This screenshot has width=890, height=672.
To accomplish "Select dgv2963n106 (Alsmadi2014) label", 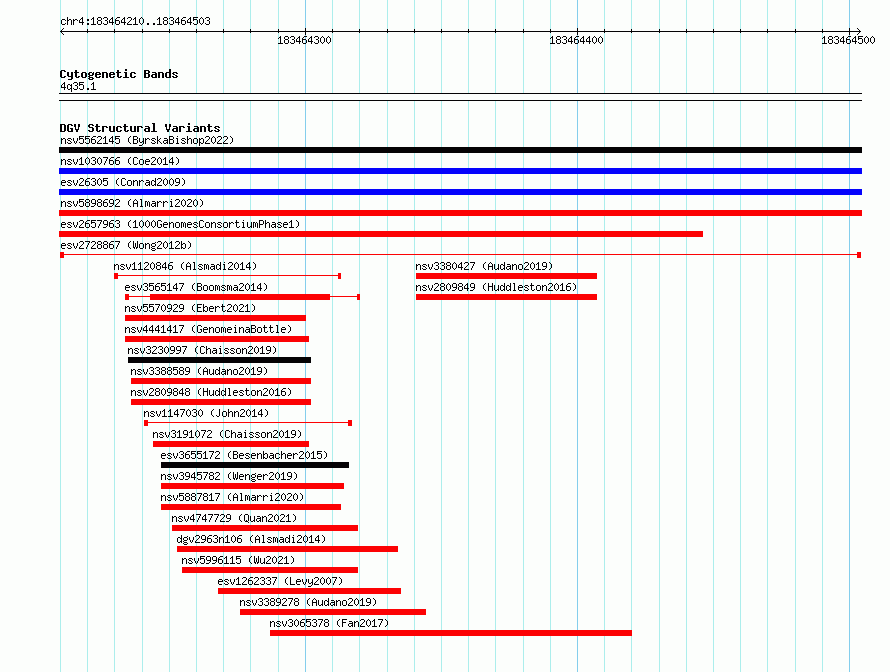I will click(x=251, y=539).
